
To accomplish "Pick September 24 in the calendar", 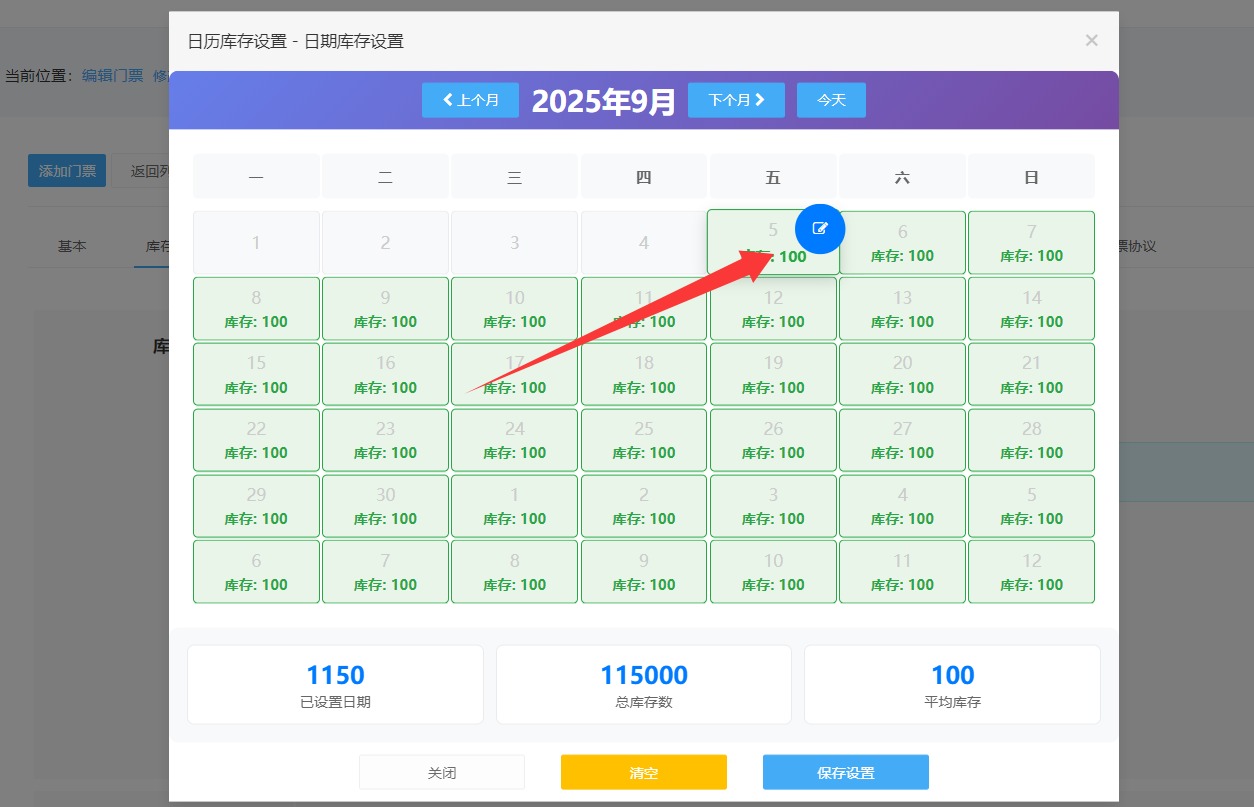I will pos(514,440).
